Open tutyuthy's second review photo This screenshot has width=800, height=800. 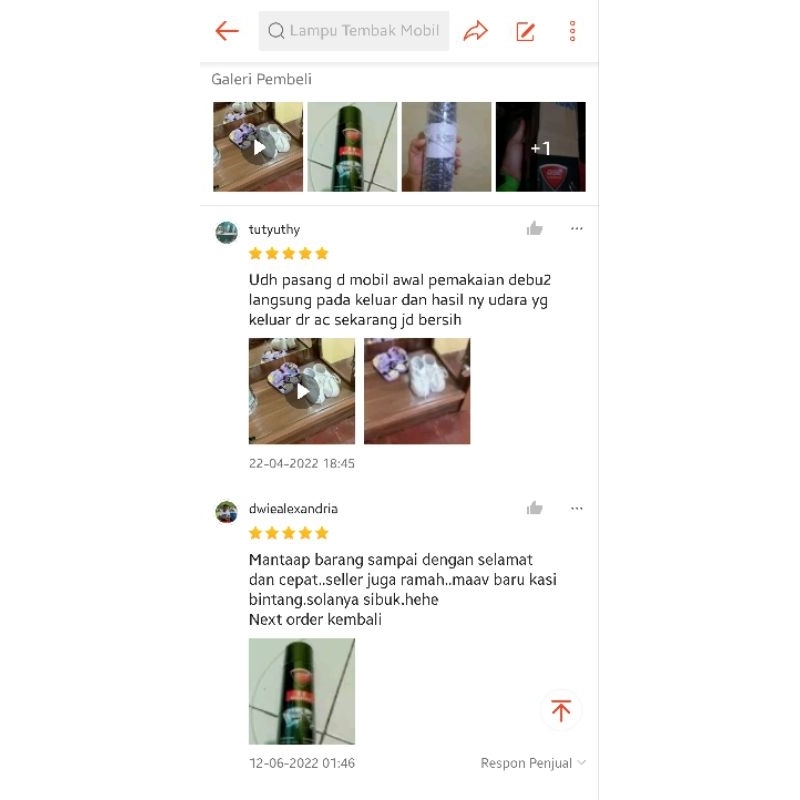pos(417,391)
